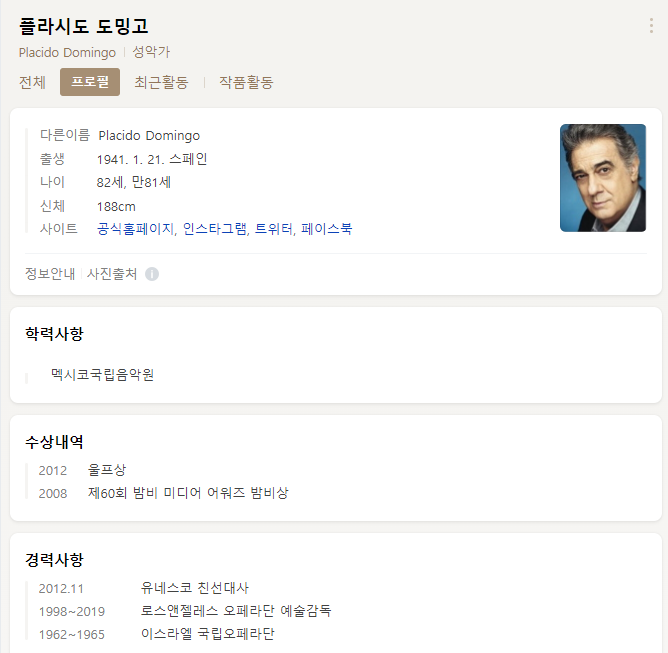The height and width of the screenshot is (653, 668).
Task: Click the age value 82세, 만81세
Action: (x=133, y=183)
